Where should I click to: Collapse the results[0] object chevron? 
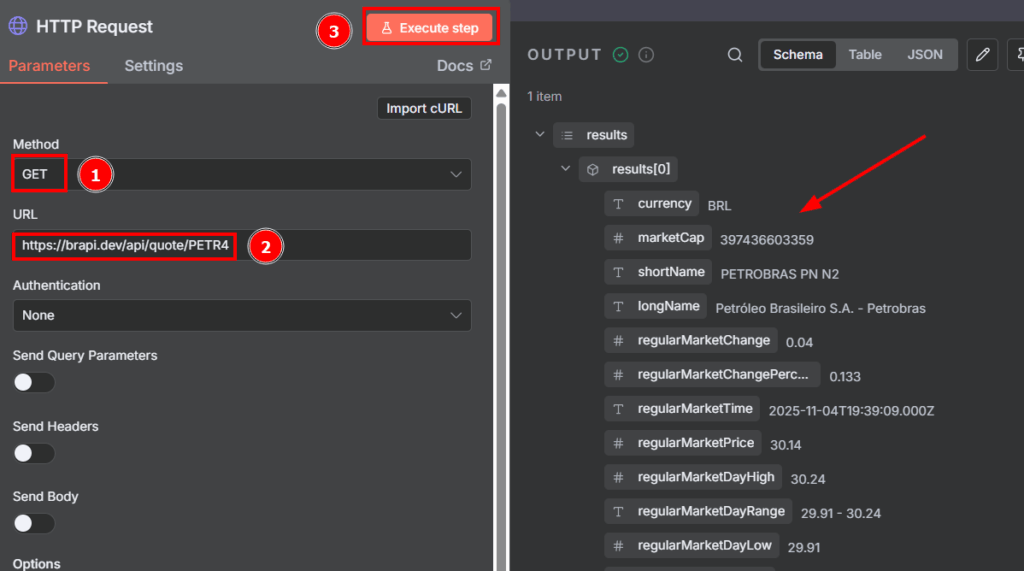point(566,169)
